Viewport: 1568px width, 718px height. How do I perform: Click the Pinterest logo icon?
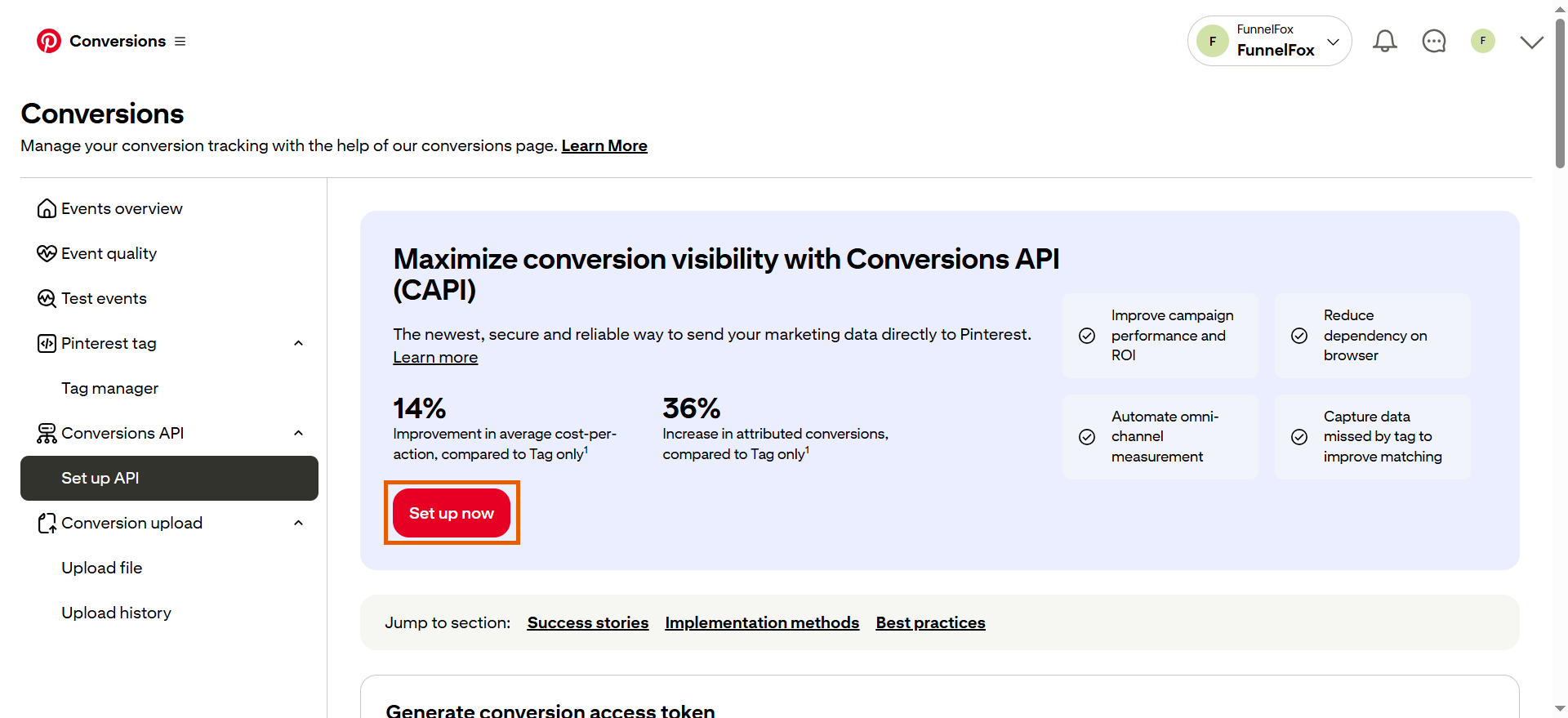coord(49,41)
